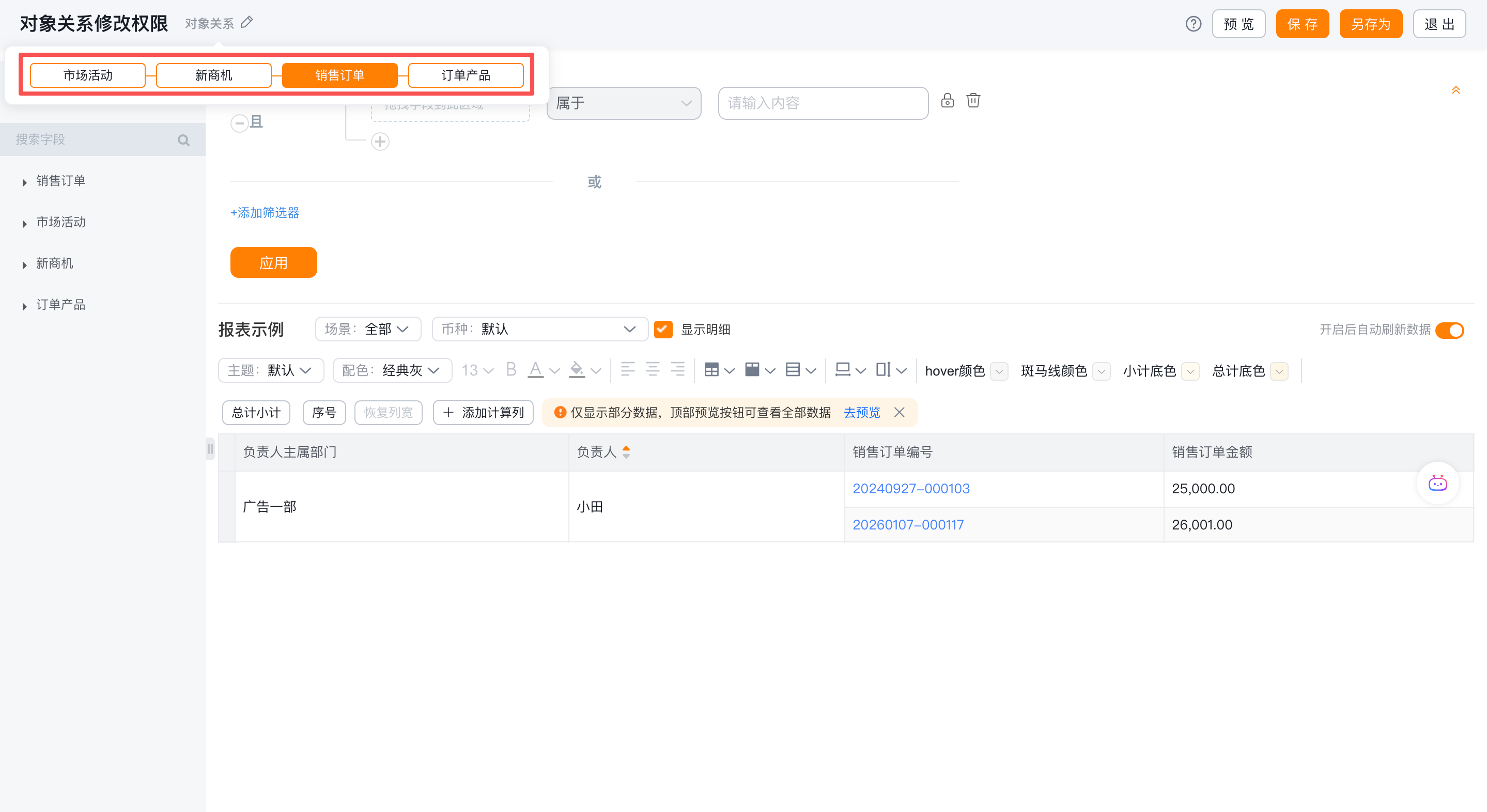Click the 搜索字段 search box
Screen dimensions: 1487x812
(103, 139)
